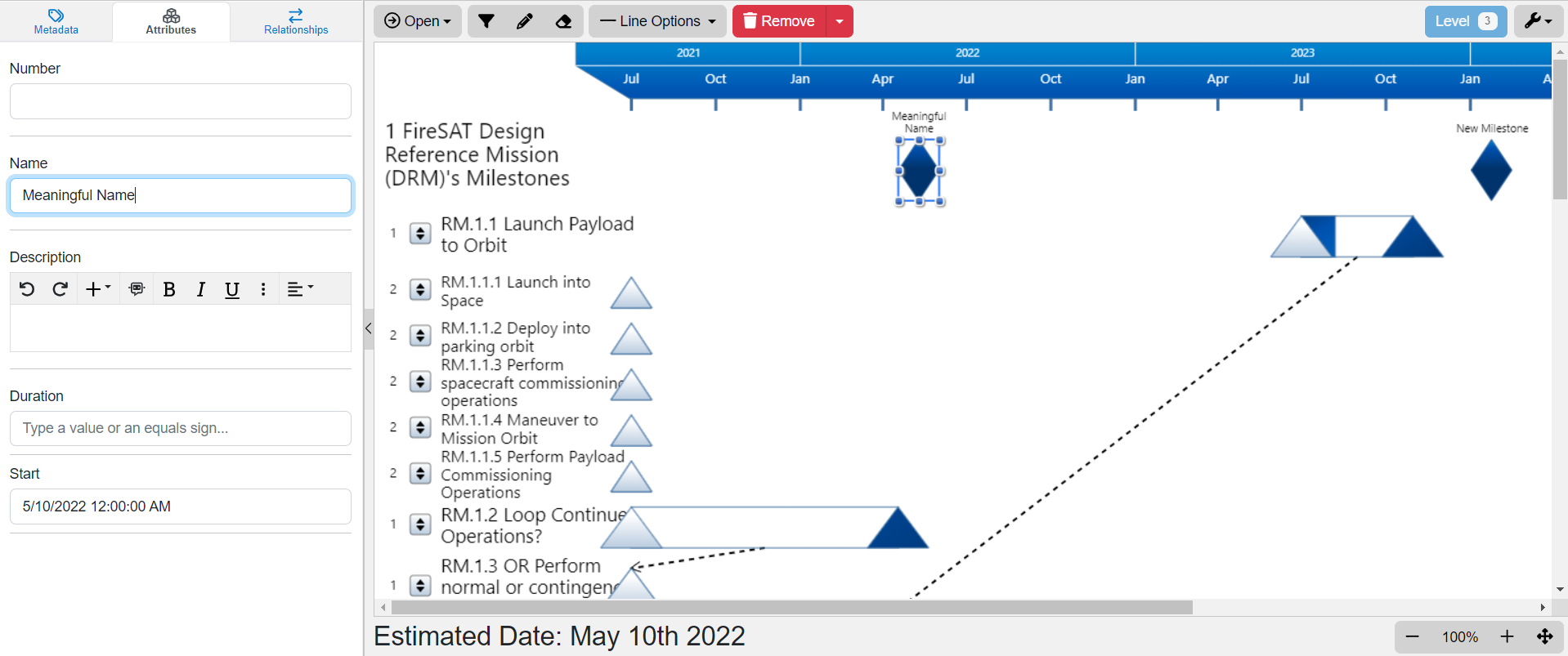Click the pan move arrows icon
The width and height of the screenshot is (1568, 656).
(1545, 636)
